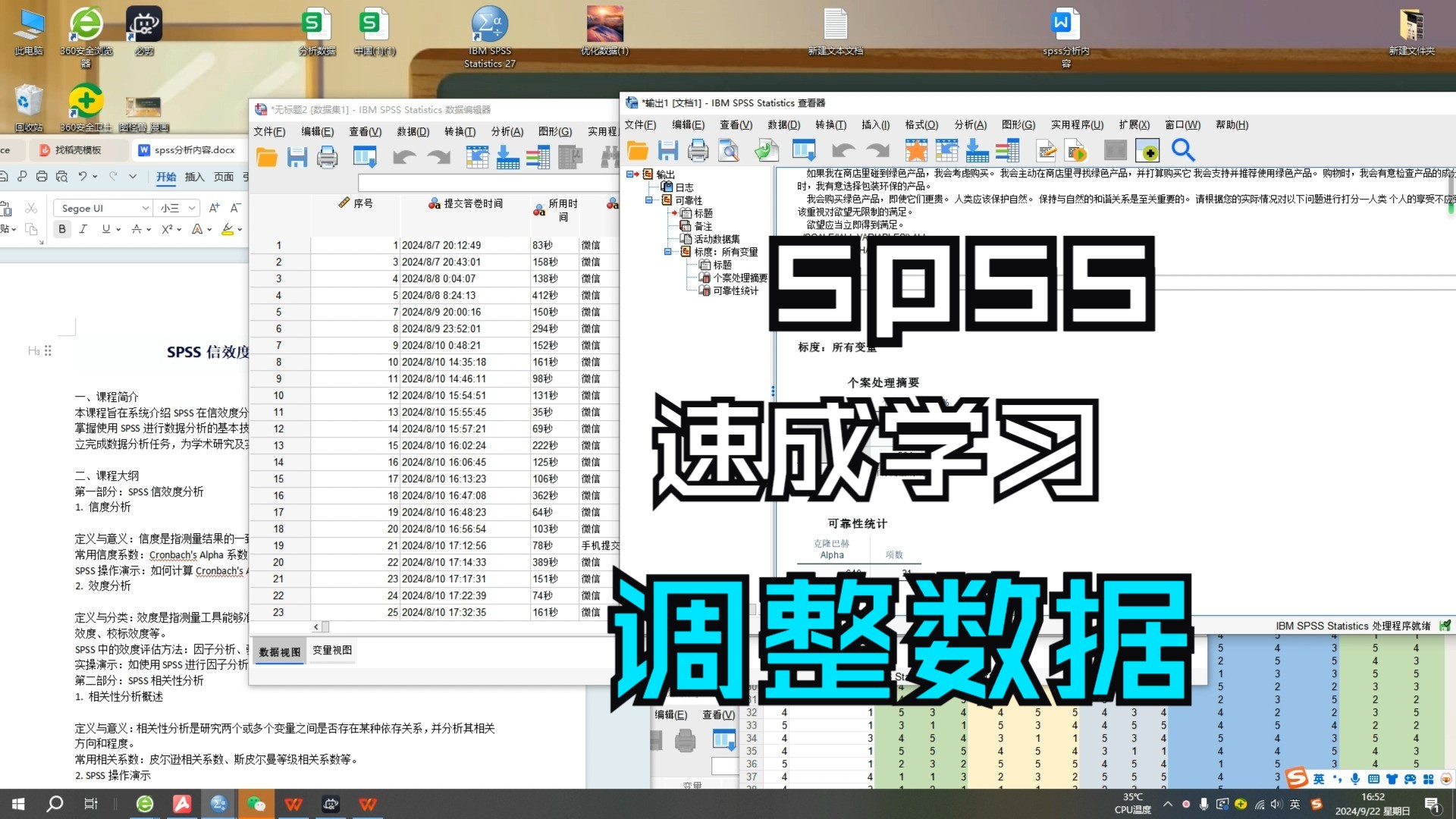This screenshot has height=819, width=1456.
Task: Switch to 插入 tab in WPS ribbon
Action: (x=194, y=177)
